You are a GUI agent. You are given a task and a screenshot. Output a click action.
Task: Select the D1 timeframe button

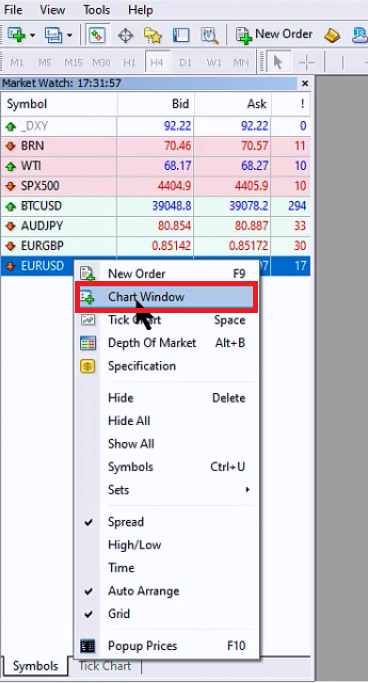(x=186, y=63)
